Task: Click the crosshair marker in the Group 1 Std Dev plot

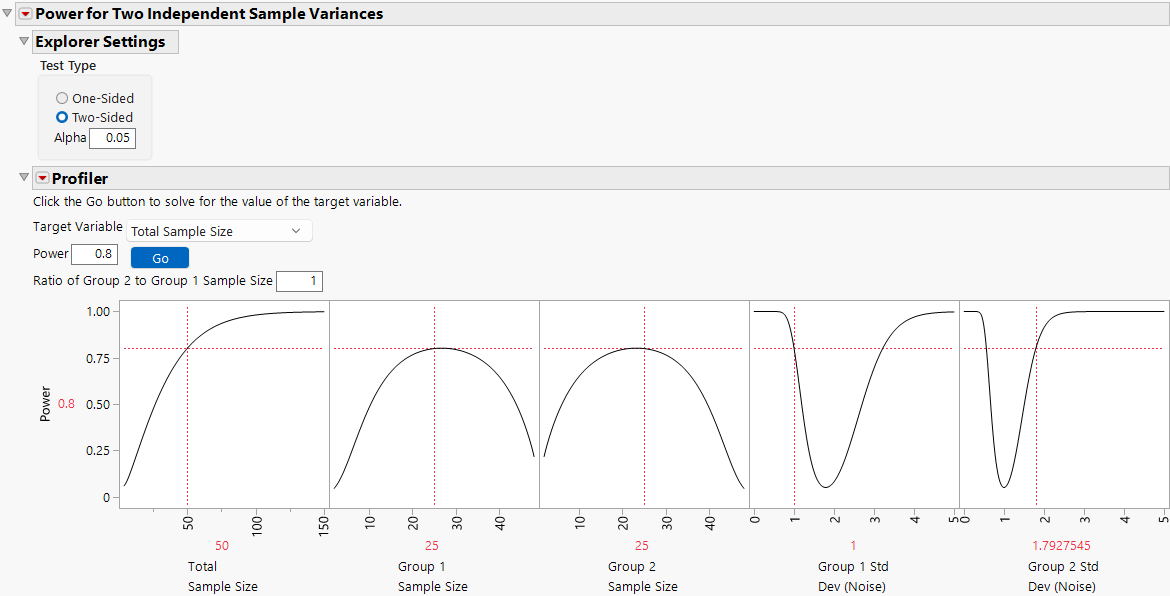Action: (793, 349)
